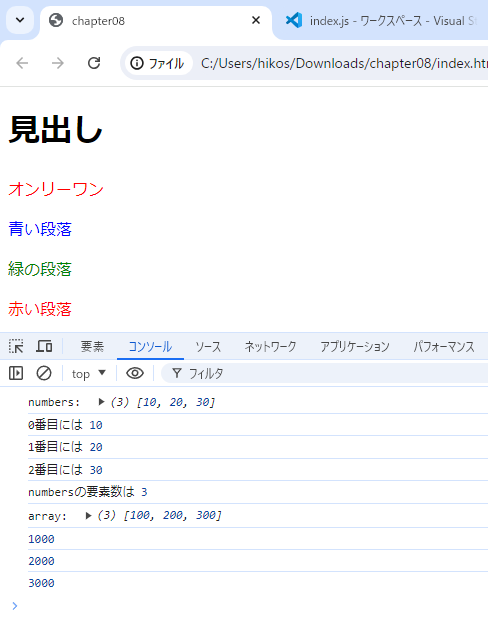Click the green 緑の段落 paragraph
The height and width of the screenshot is (629, 488).
coord(40,269)
